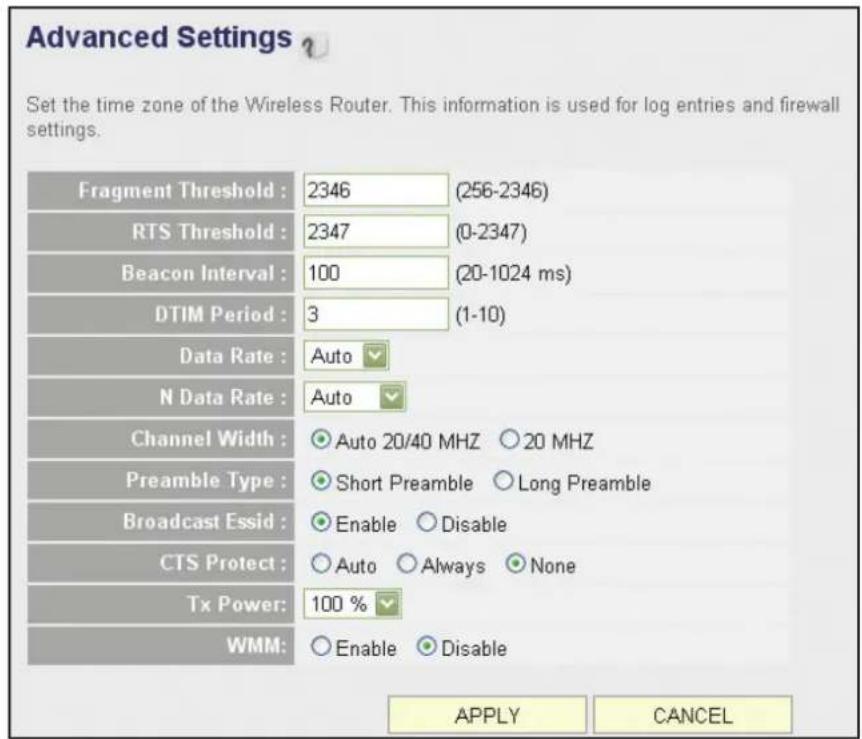Select the Beacon Interval text box

(376, 273)
